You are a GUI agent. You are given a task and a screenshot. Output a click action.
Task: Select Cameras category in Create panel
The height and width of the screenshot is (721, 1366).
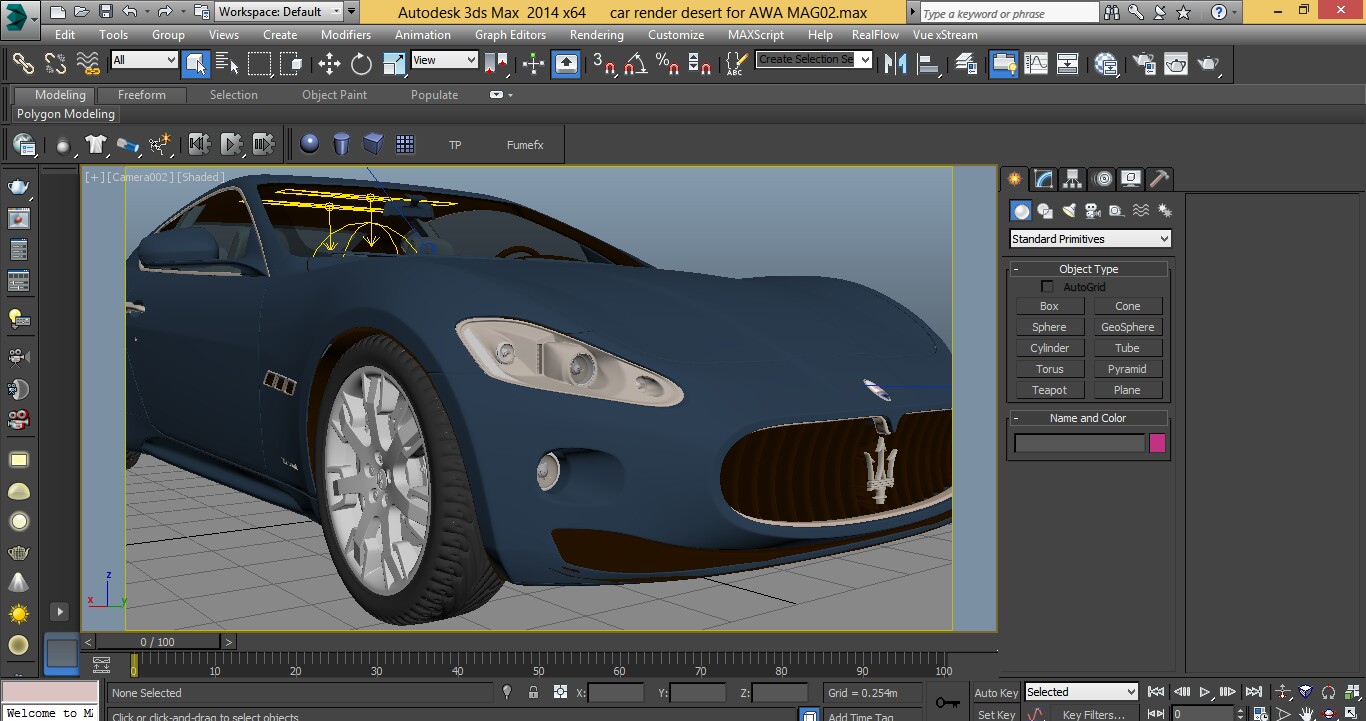[1092, 210]
